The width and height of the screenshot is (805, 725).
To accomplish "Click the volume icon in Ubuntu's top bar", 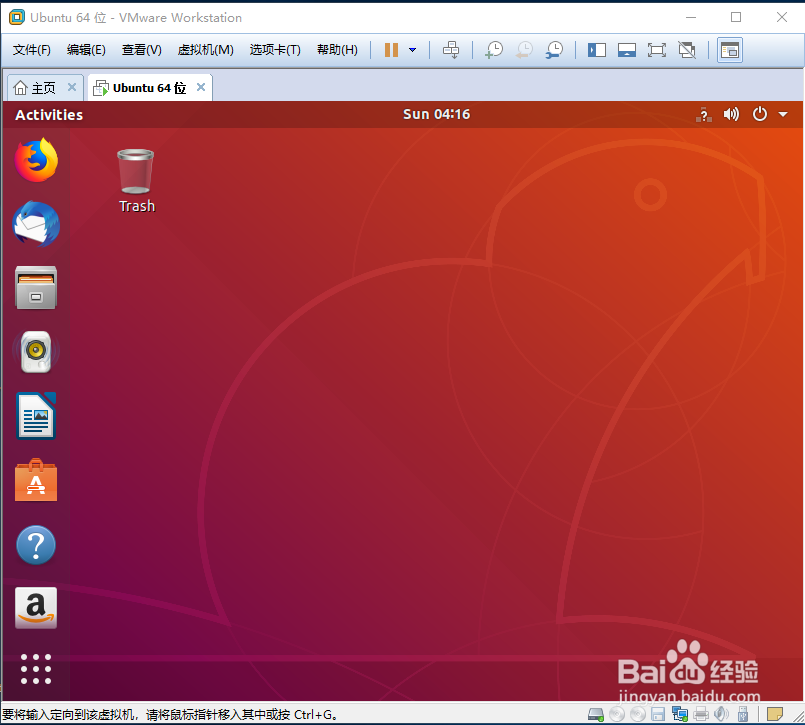I will click(731, 114).
